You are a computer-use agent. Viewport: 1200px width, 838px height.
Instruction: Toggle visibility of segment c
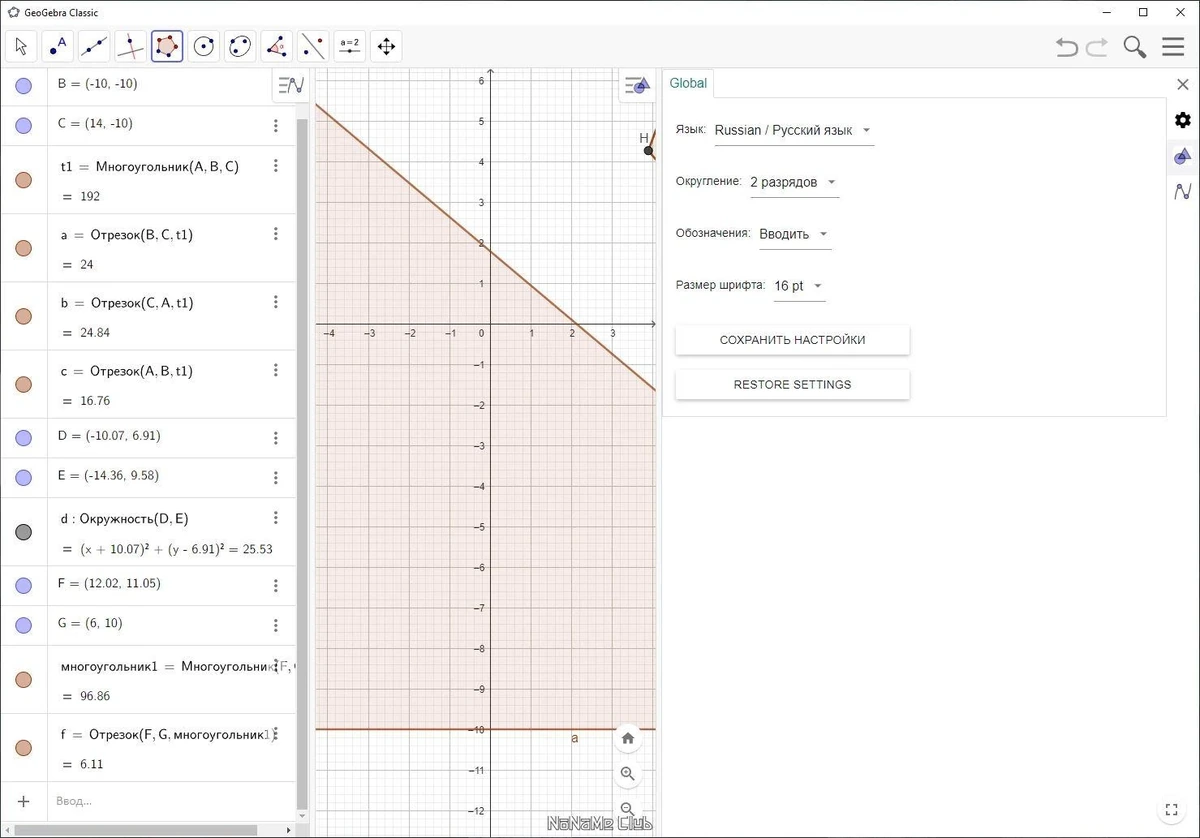click(x=23, y=384)
